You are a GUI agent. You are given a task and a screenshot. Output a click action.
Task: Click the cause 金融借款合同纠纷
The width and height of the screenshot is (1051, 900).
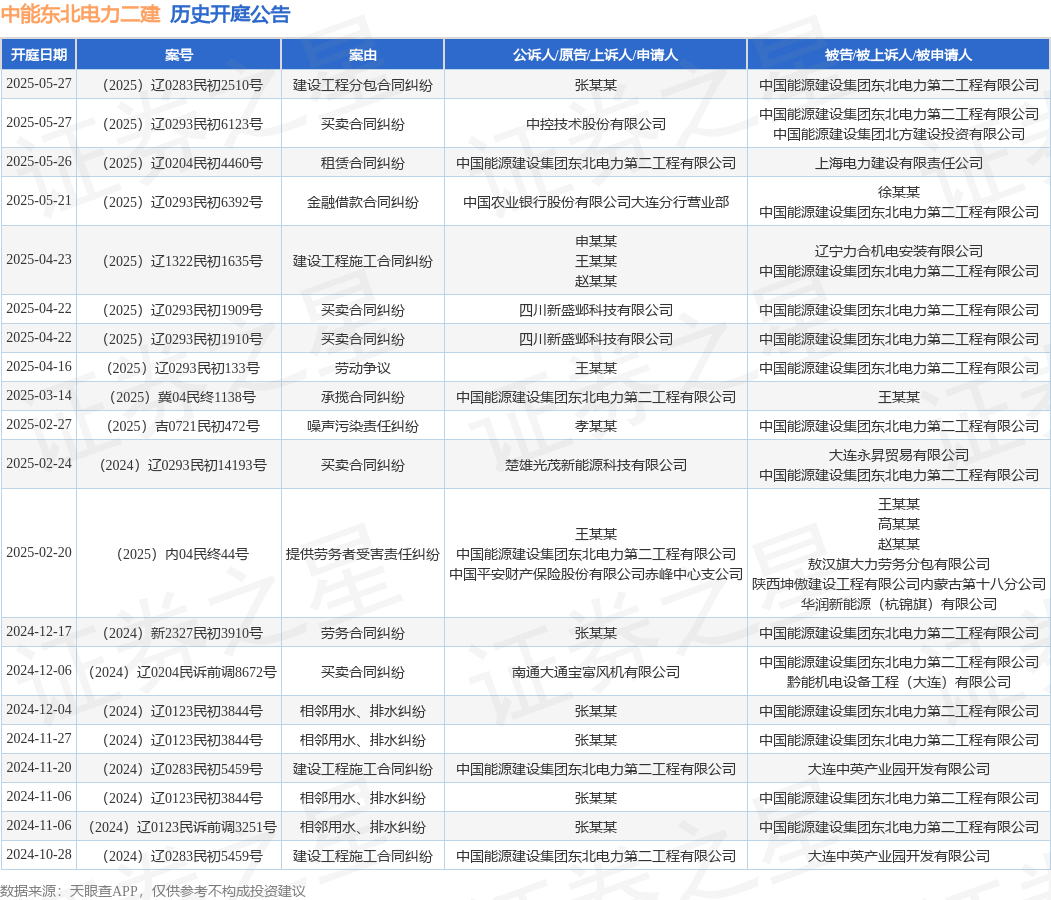point(363,202)
